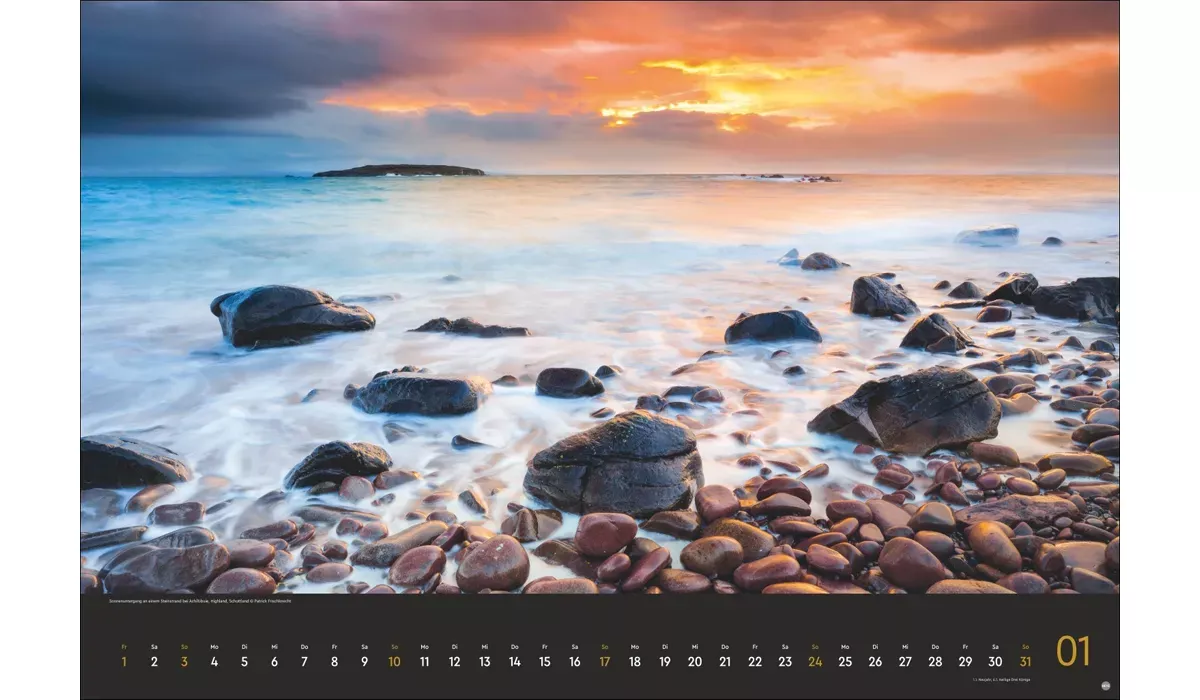This screenshot has width=1200, height=700.
Task: Select day 25 in the calendar strip
Action: (845, 656)
